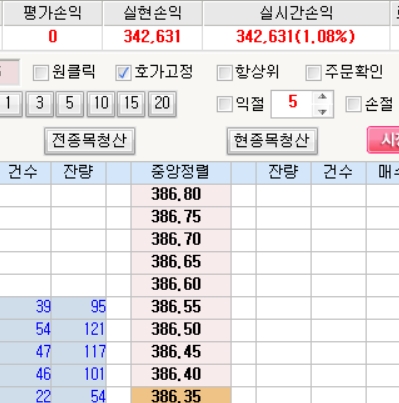Click price row 386.75
The image size is (399, 403).
click(x=181, y=217)
